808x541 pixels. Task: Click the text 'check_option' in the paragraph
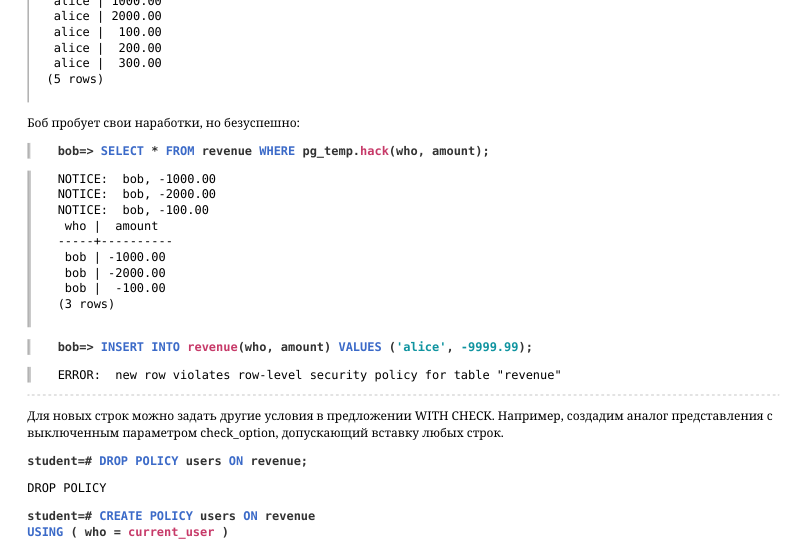pos(238,433)
